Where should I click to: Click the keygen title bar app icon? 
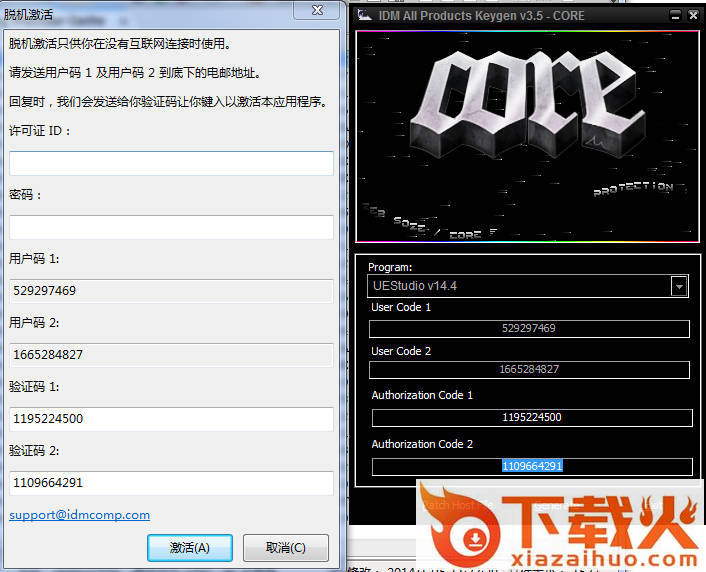(364, 15)
